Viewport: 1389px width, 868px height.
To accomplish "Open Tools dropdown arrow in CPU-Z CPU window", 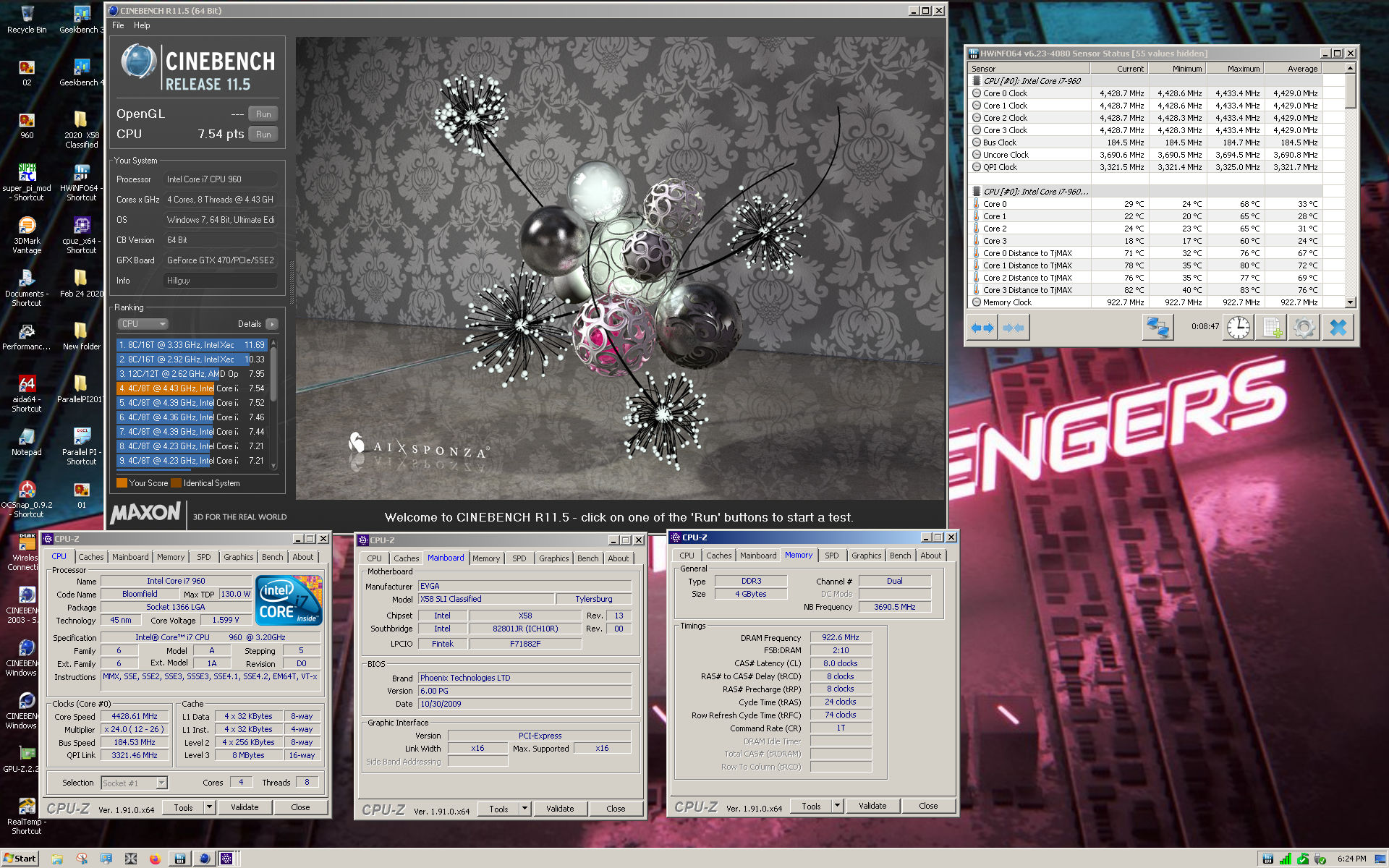I will pos(210,807).
